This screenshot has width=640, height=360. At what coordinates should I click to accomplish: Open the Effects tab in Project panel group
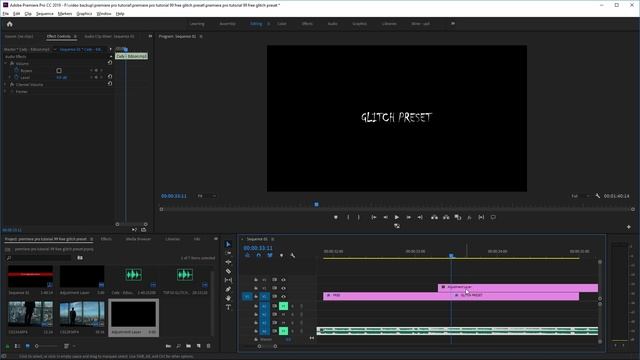(x=106, y=239)
